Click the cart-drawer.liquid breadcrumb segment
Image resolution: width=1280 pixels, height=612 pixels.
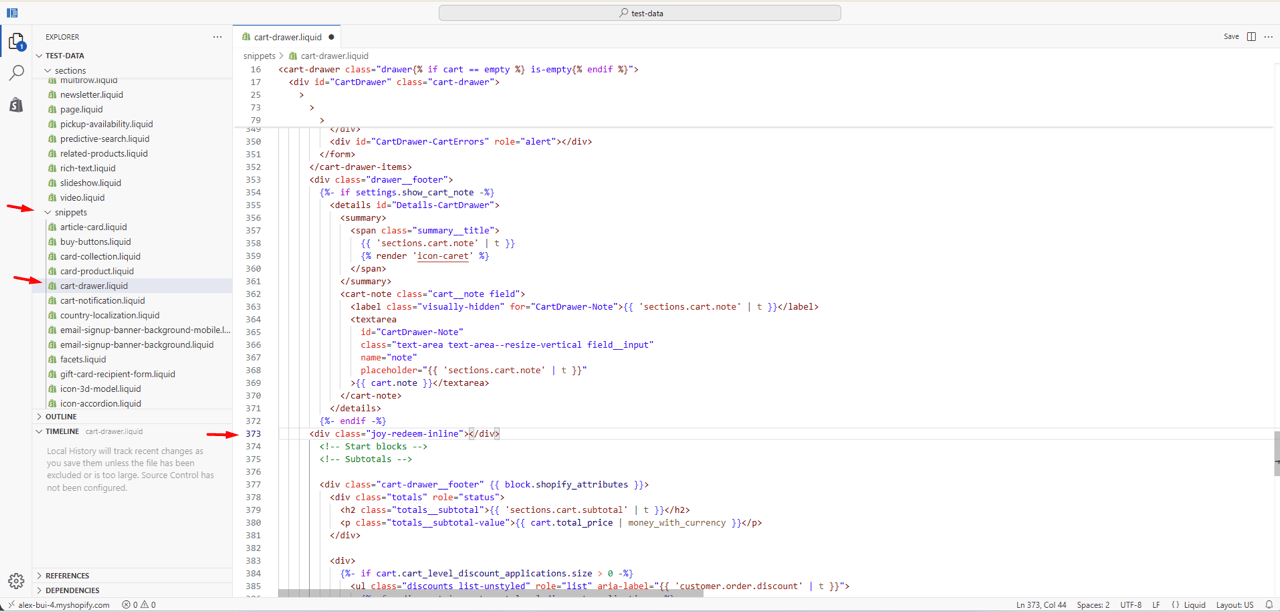tap(335, 56)
